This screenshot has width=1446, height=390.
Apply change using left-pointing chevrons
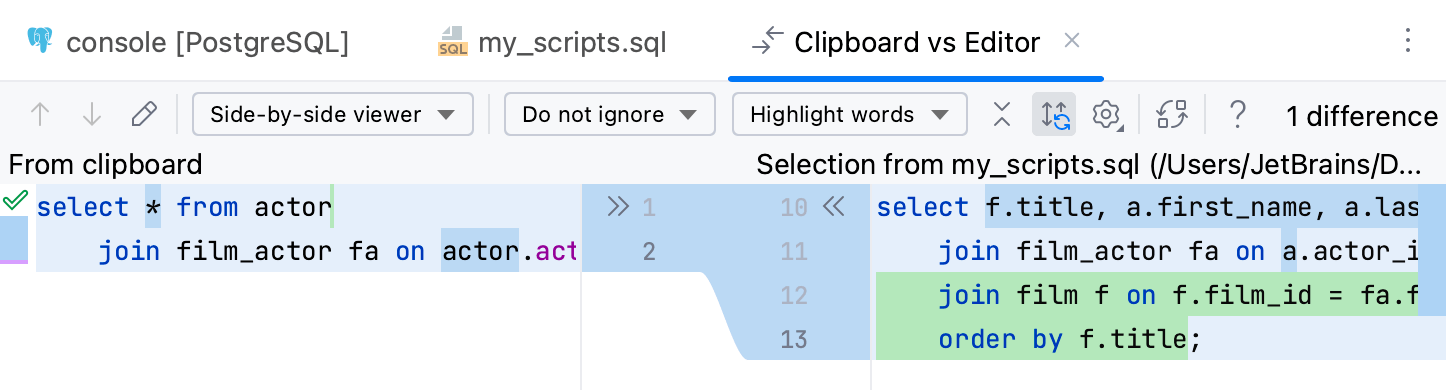(x=833, y=207)
